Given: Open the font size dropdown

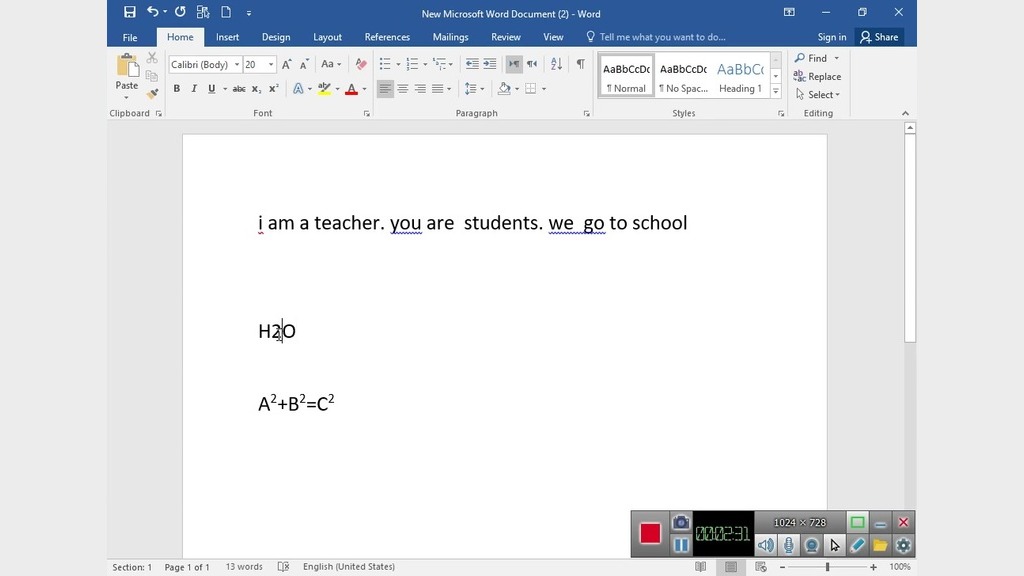Looking at the screenshot, I should point(271,65).
